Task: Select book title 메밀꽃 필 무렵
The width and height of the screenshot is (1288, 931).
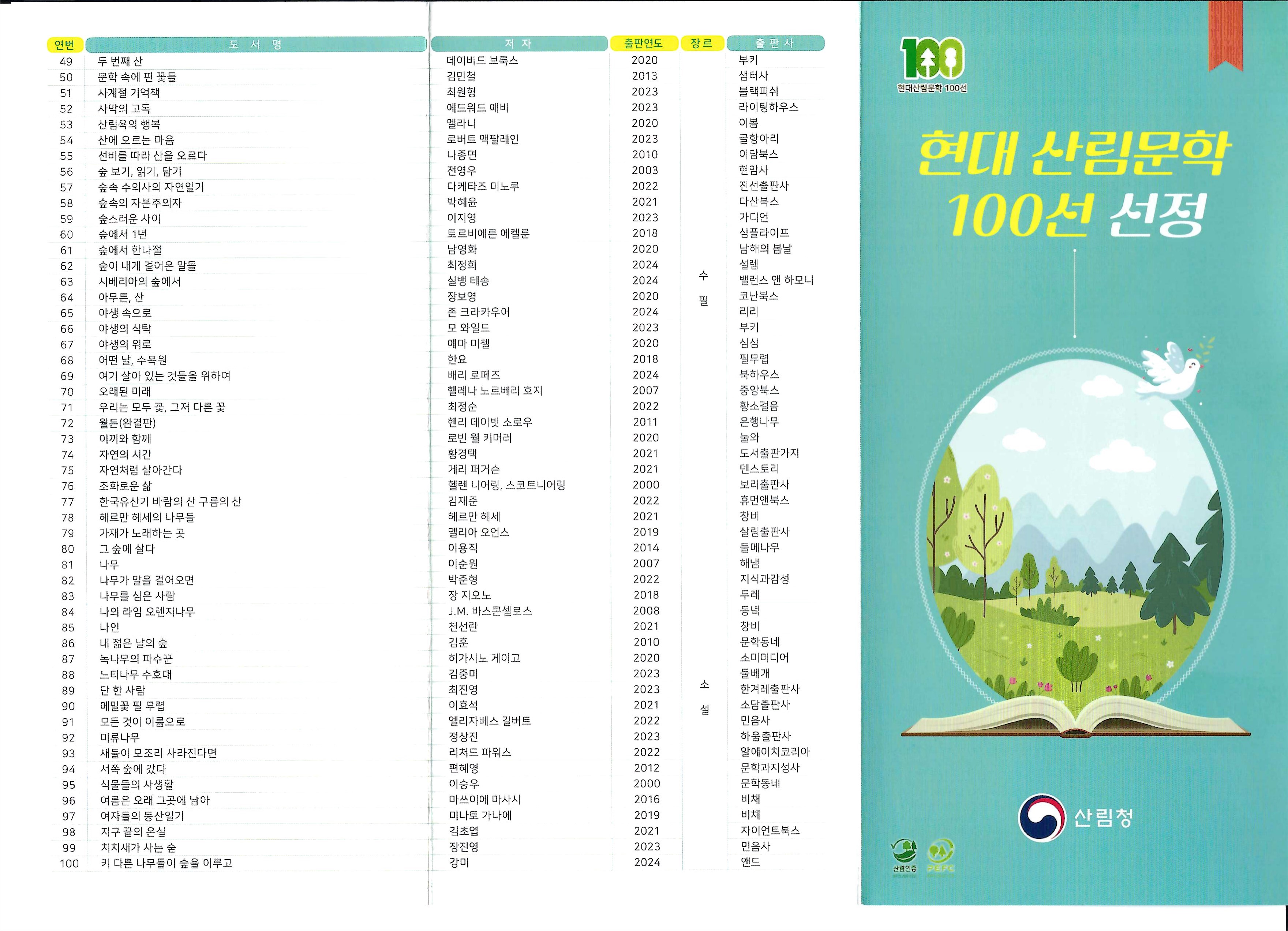Action: click(132, 706)
